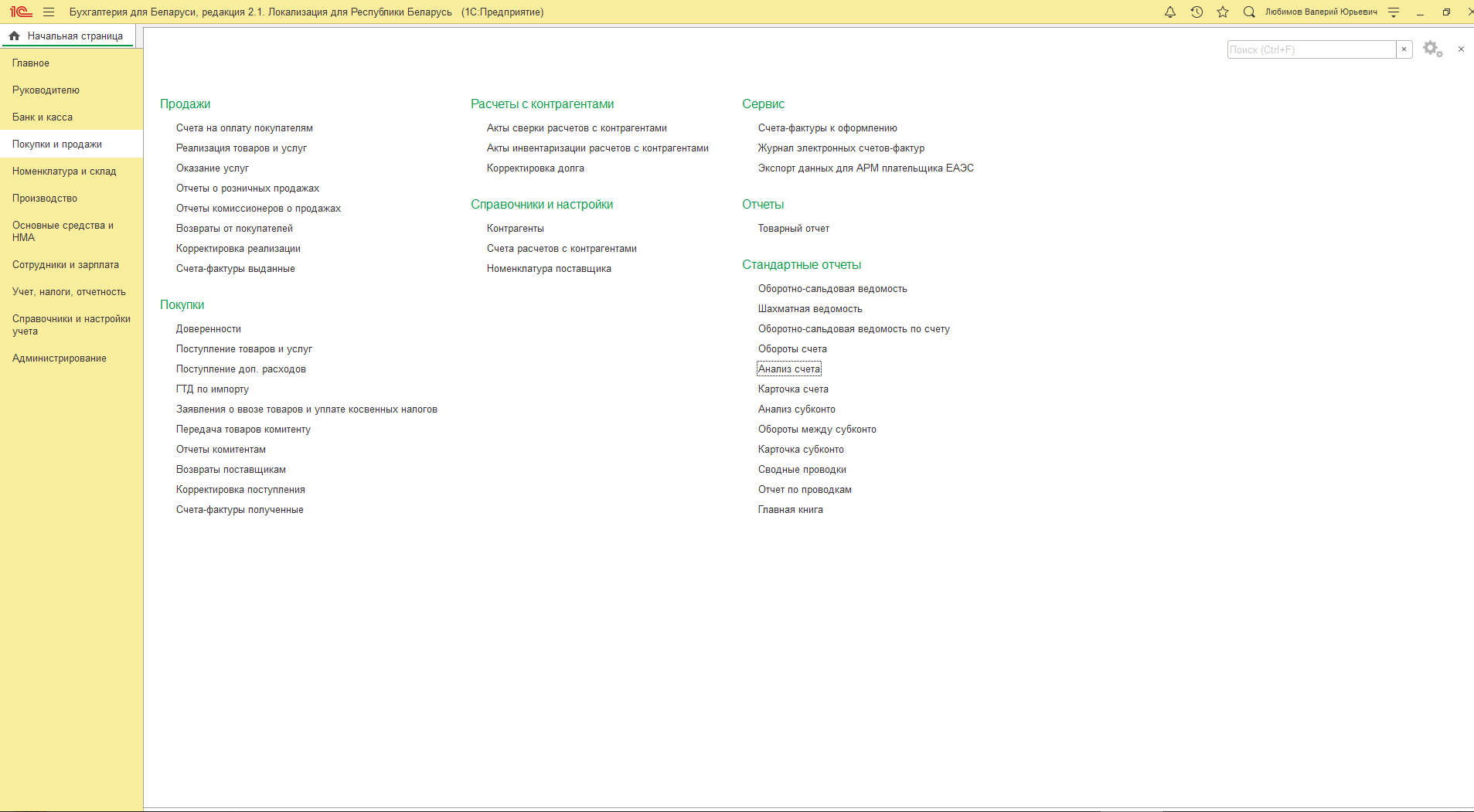Open Поступление товаров и услуг
This screenshot has height=812, width=1474.
point(244,349)
